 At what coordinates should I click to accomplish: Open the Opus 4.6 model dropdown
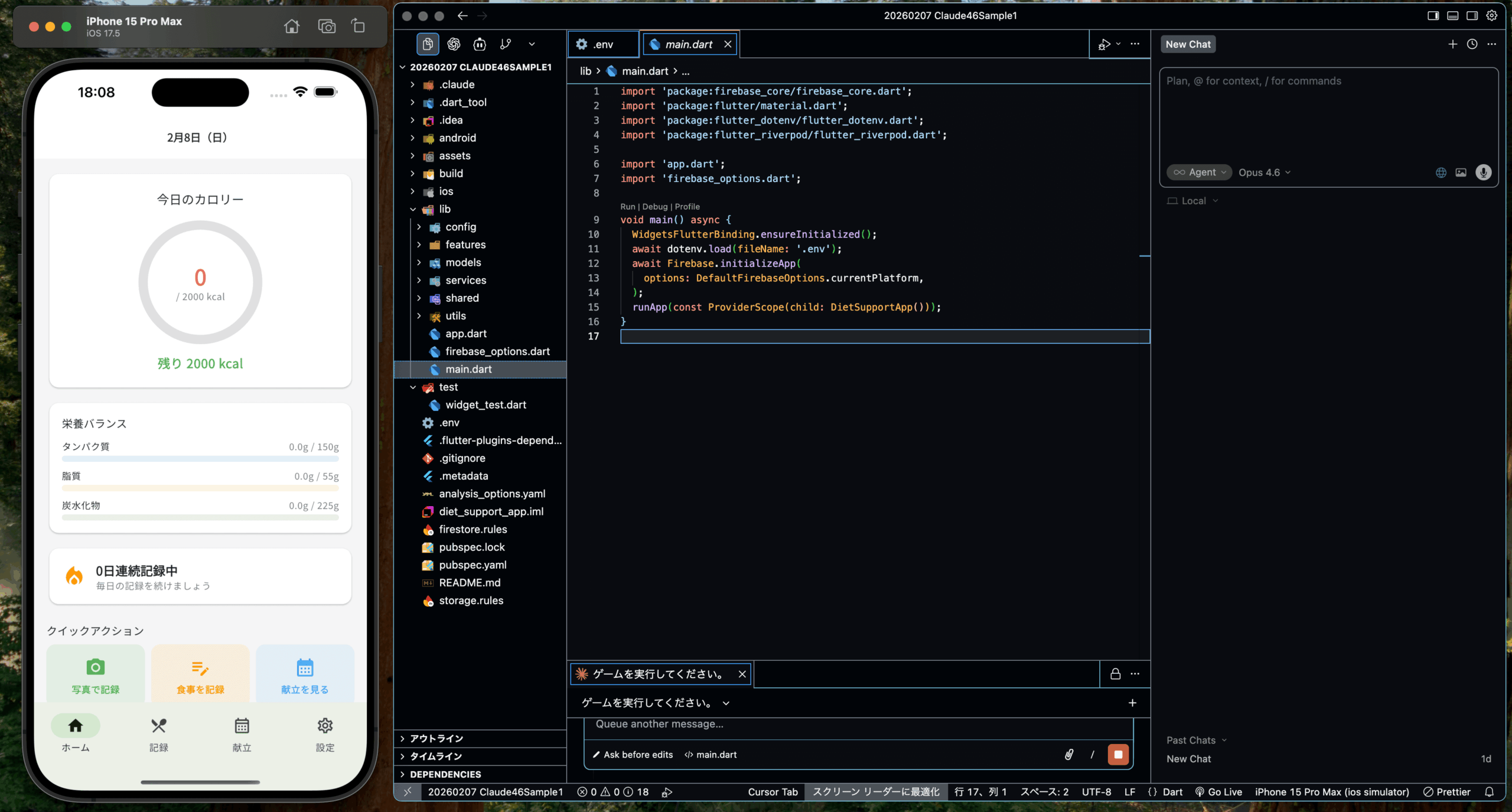(x=1265, y=172)
